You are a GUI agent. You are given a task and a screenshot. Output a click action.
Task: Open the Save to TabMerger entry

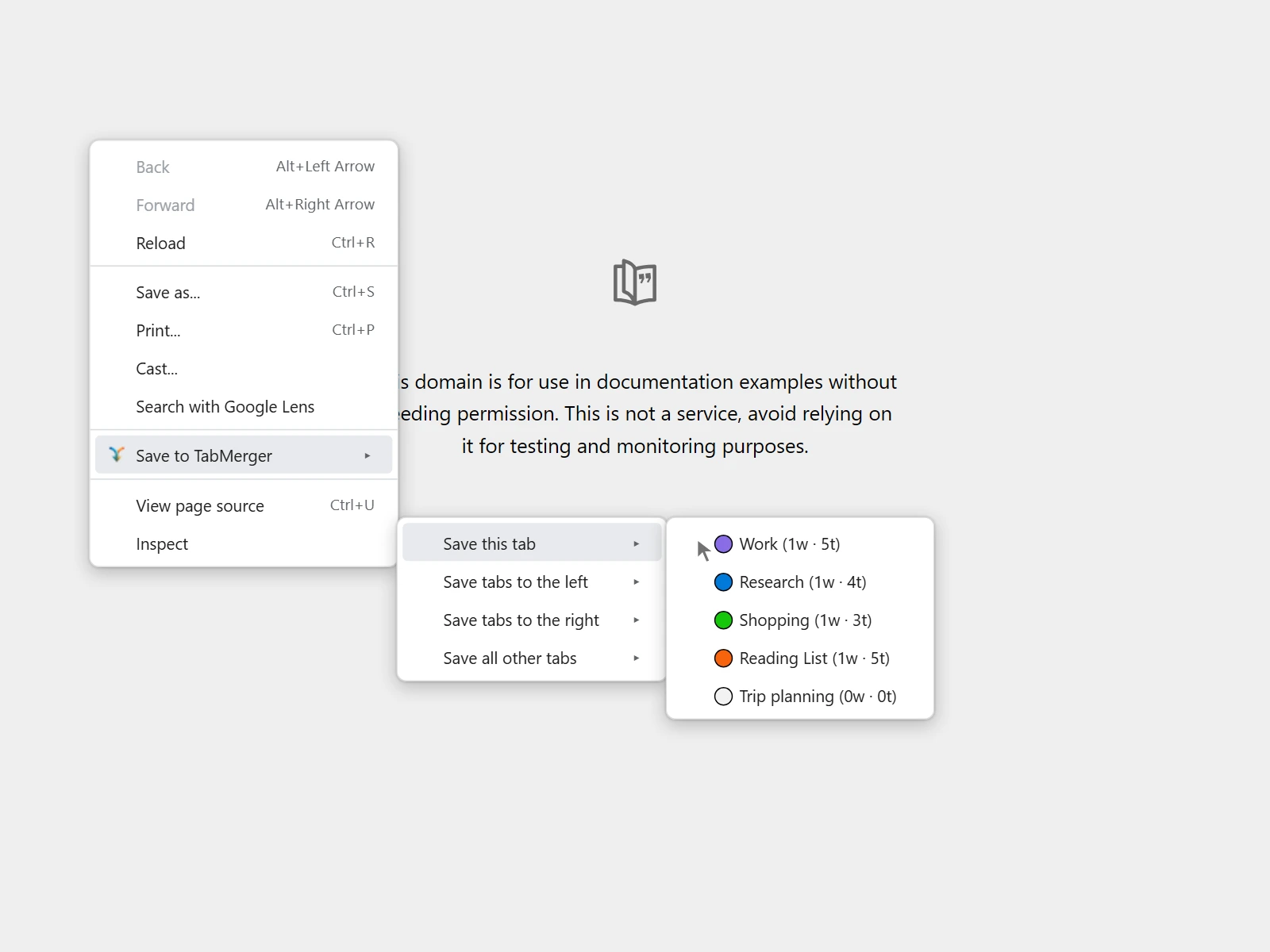click(x=244, y=455)
